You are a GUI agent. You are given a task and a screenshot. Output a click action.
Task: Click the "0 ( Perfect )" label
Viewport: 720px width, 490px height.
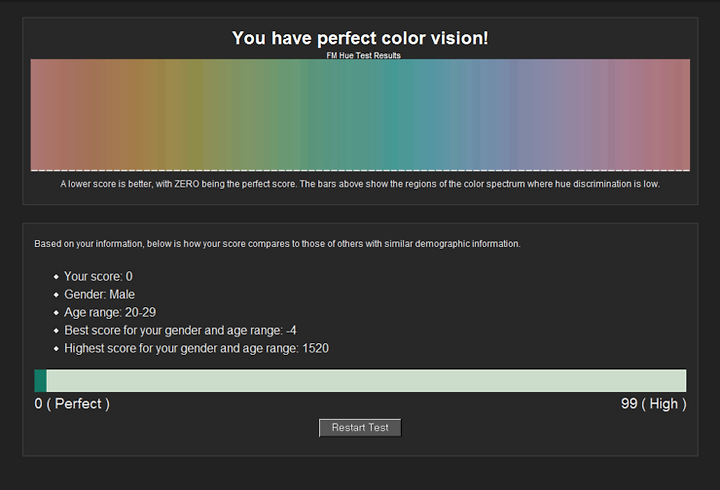[x=72, y=404]
